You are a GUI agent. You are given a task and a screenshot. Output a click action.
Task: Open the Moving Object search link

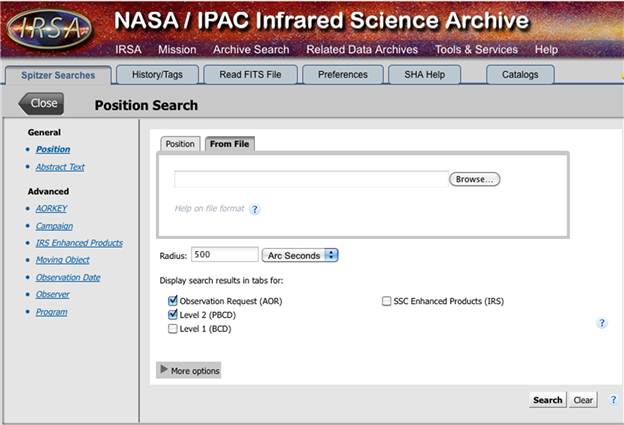coord(62,260)
